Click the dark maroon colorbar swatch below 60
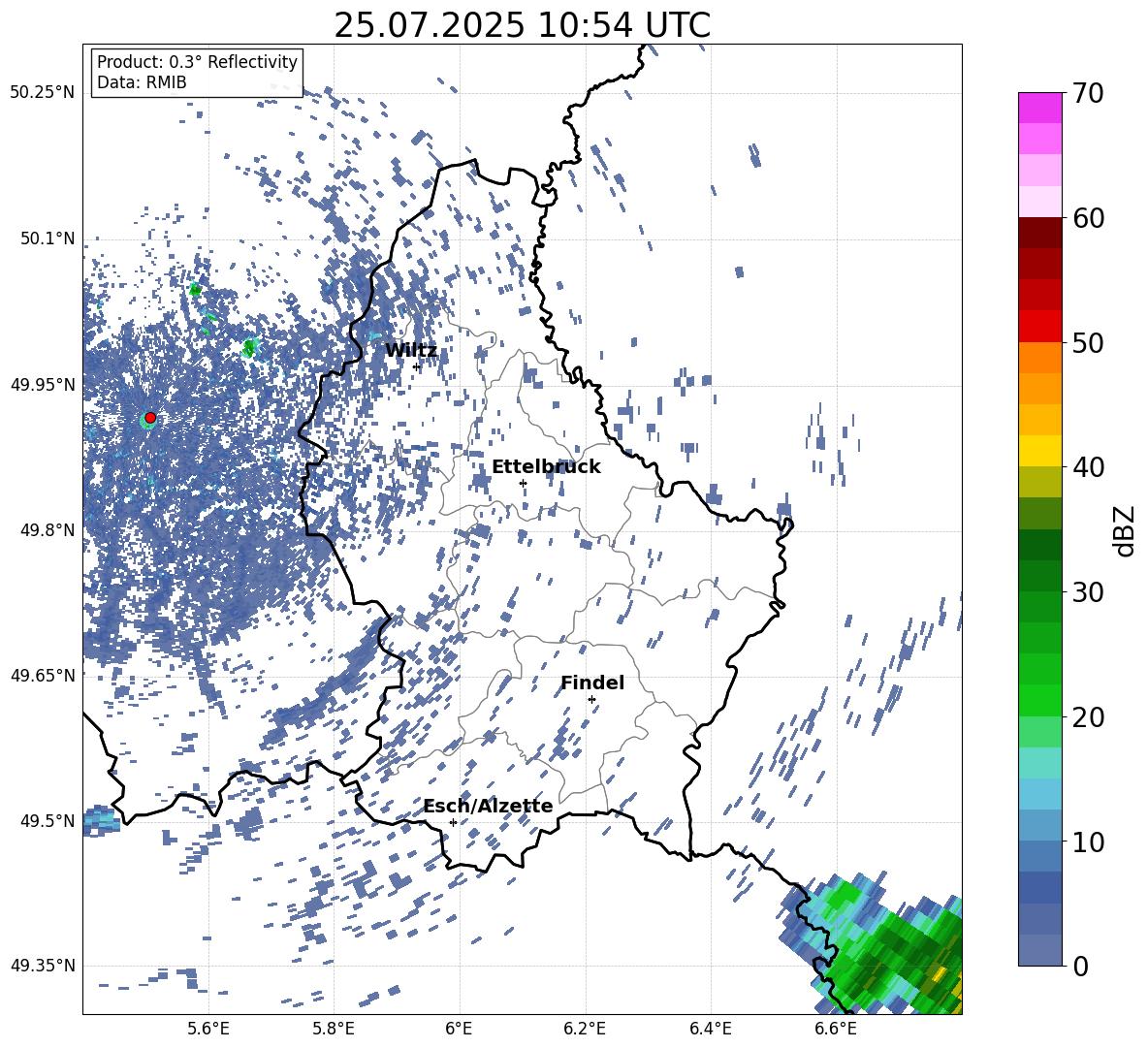This screenshot has width=1148, height=1048. click(x=1039, y=233)
